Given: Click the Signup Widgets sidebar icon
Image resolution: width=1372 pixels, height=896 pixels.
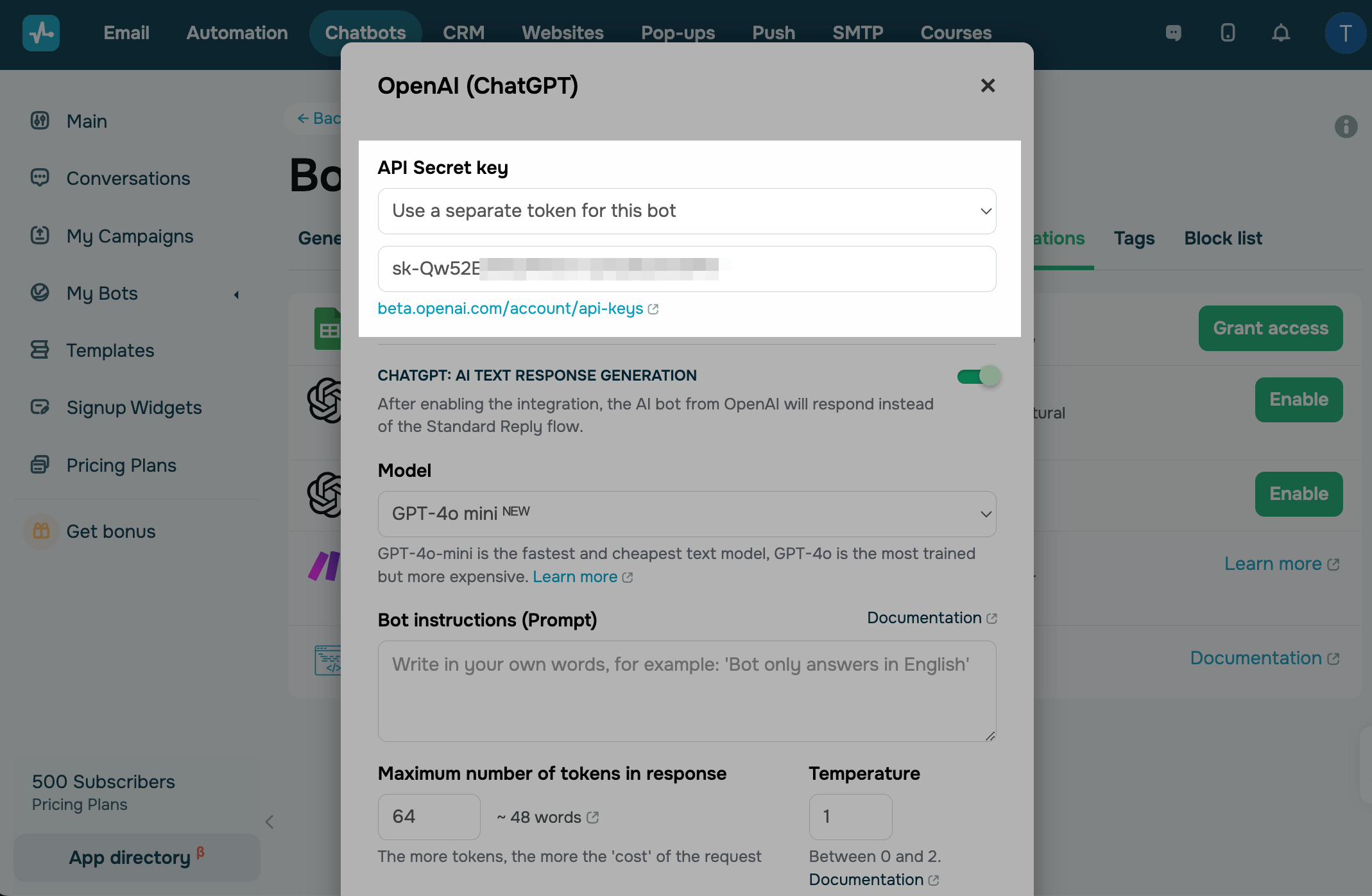Looking at the screenshot, I should [40, 407].
